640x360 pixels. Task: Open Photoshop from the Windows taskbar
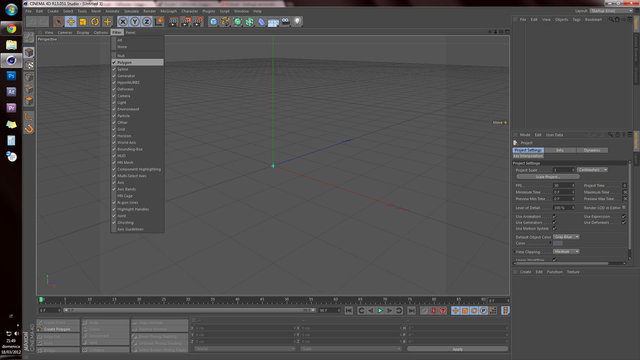coord(11,76)
